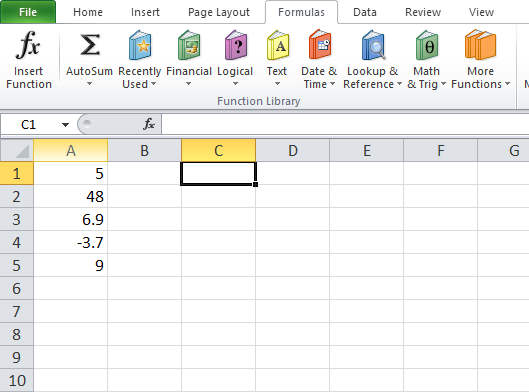Expand the Logical dropdown arrow
The width and height of the screenshot is (529, 392).
pos(235,84)
